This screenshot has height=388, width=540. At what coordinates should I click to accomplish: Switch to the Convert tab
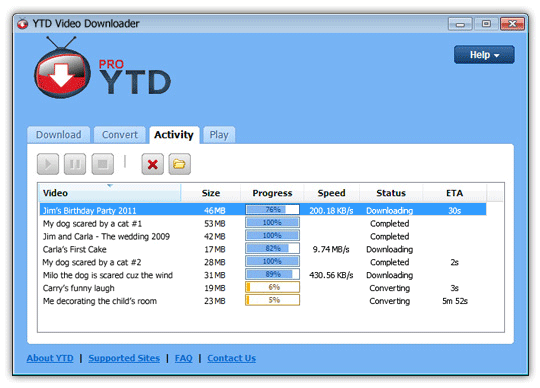click(x=120, y=135)
